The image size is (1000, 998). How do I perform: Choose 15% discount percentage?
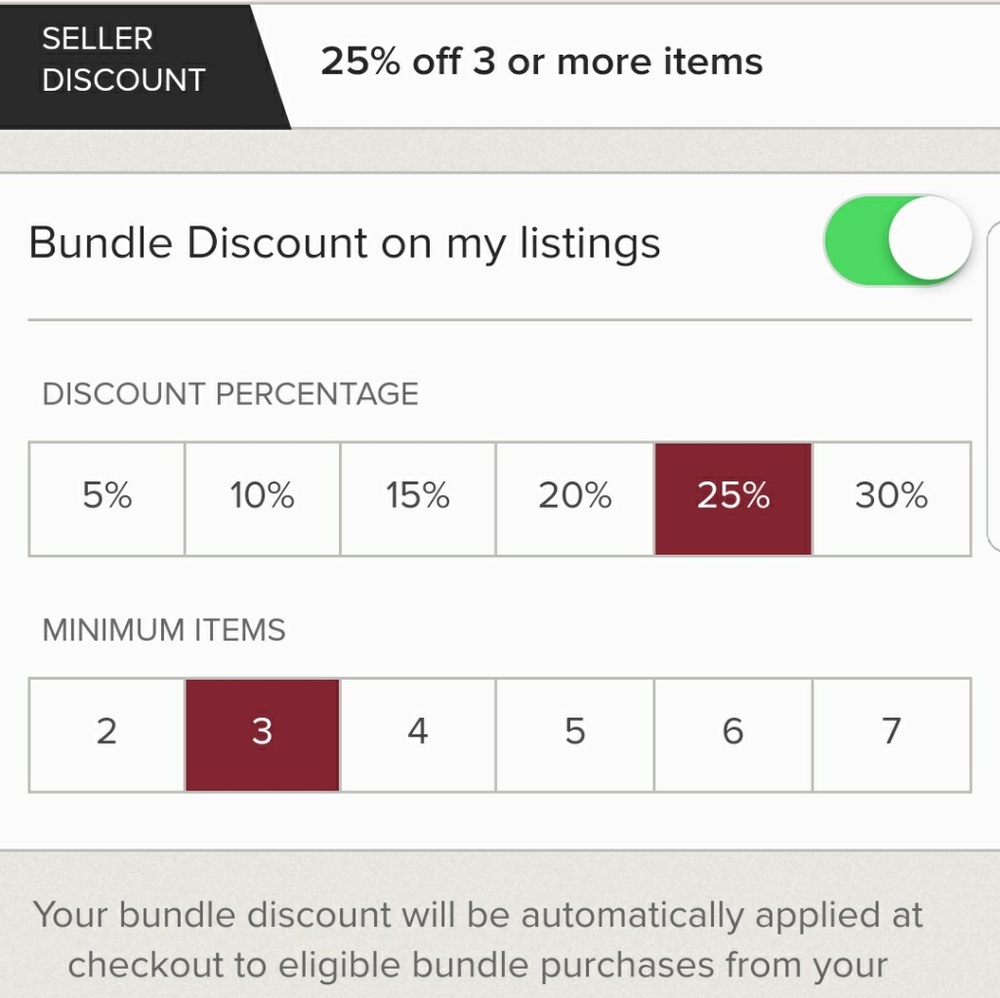(x=418, y=497)
